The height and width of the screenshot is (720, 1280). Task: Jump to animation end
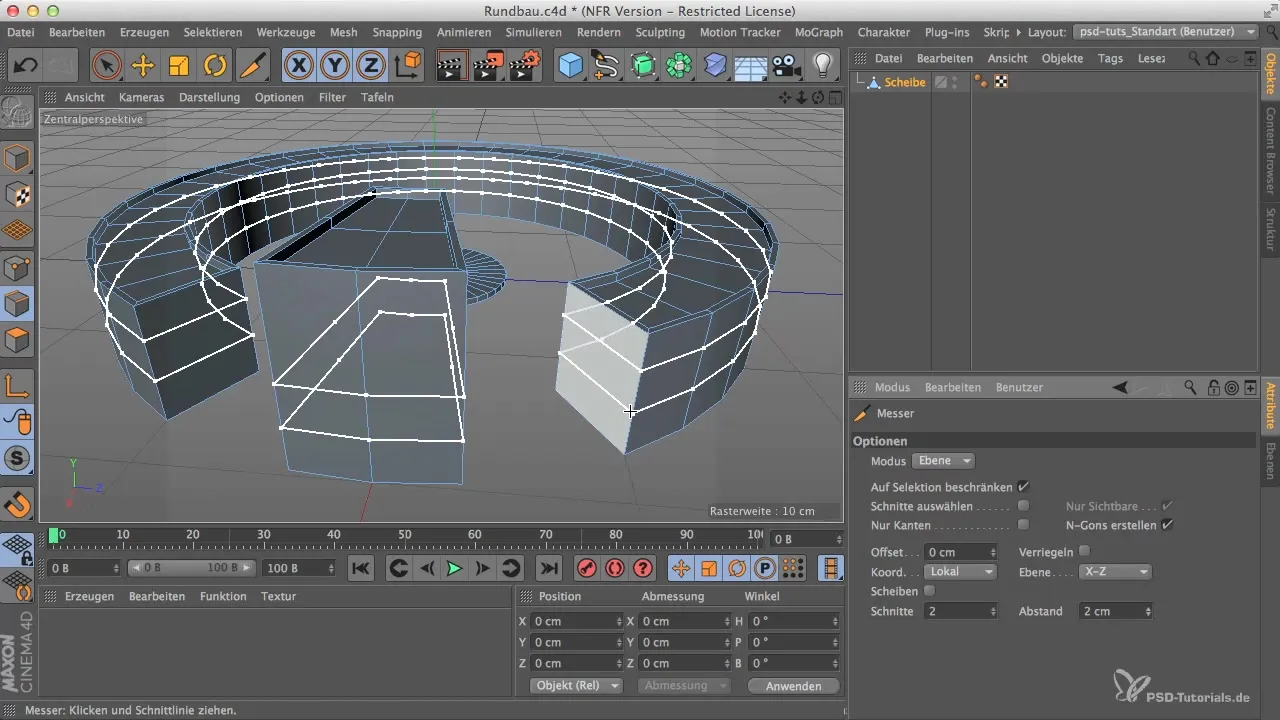tap(549, 568)
